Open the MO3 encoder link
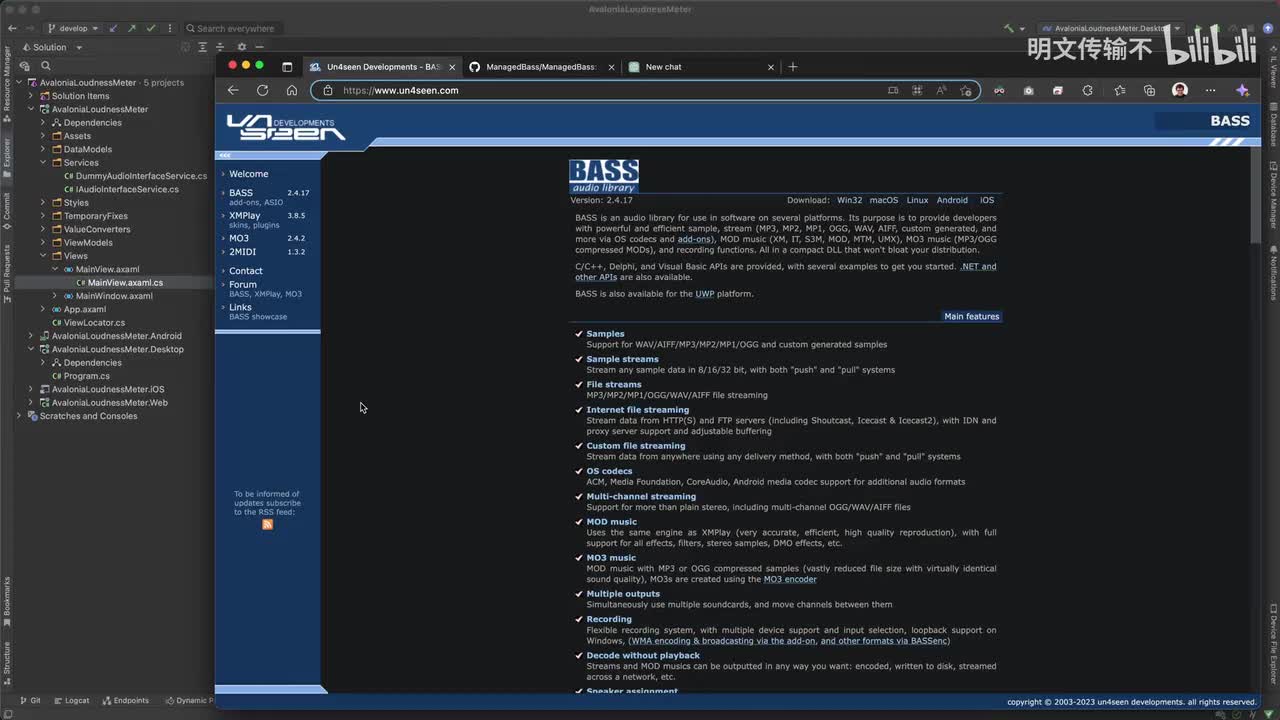1280x720 pixels. 790,579
